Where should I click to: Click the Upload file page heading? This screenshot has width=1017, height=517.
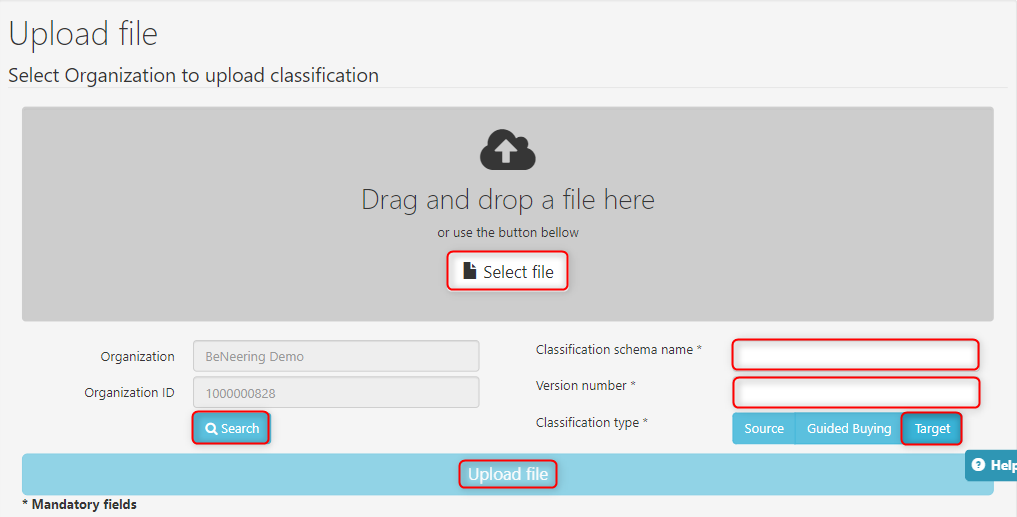coord(83,34)
